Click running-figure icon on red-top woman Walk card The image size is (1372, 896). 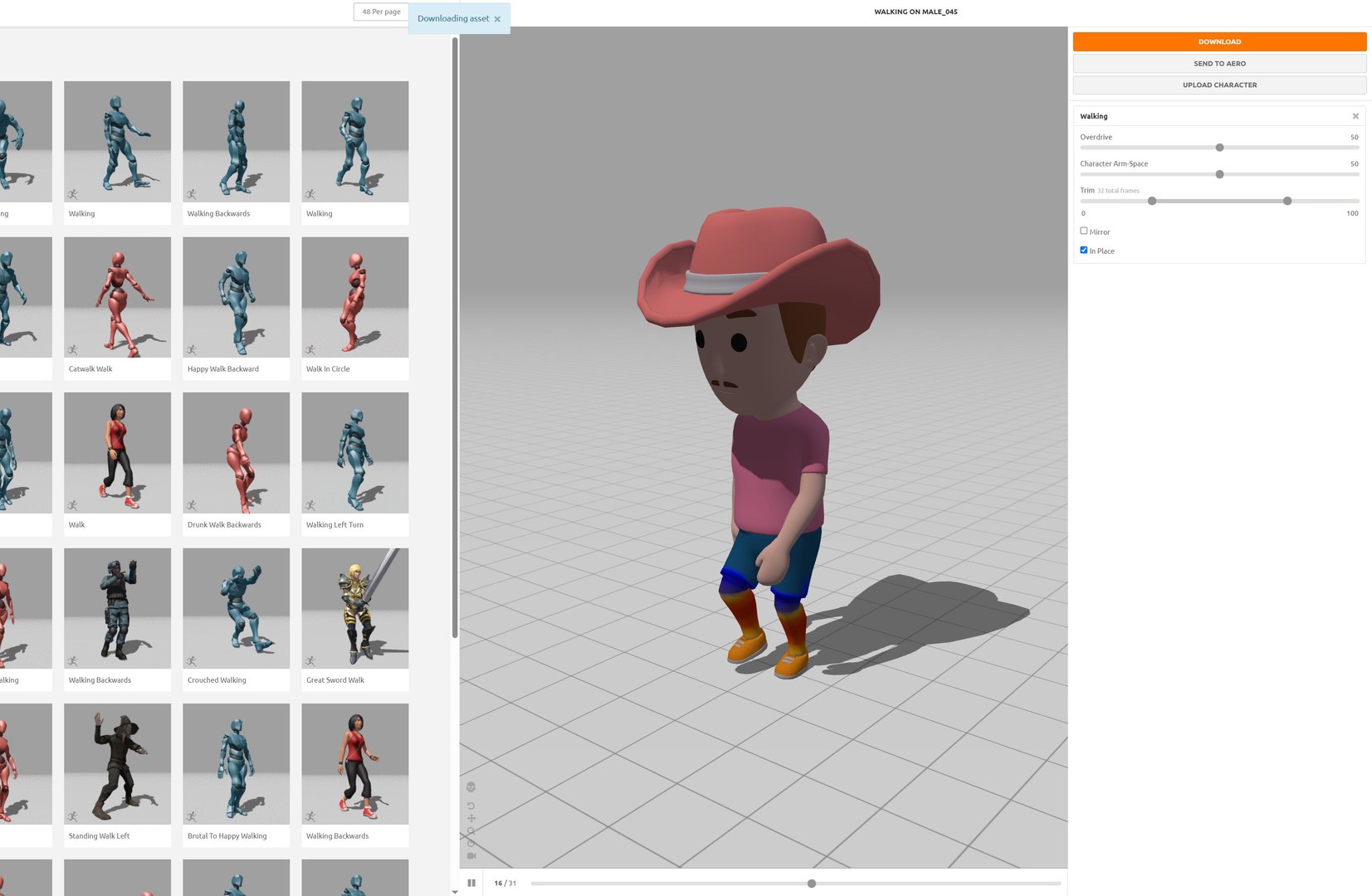click(x=73, y=505)
